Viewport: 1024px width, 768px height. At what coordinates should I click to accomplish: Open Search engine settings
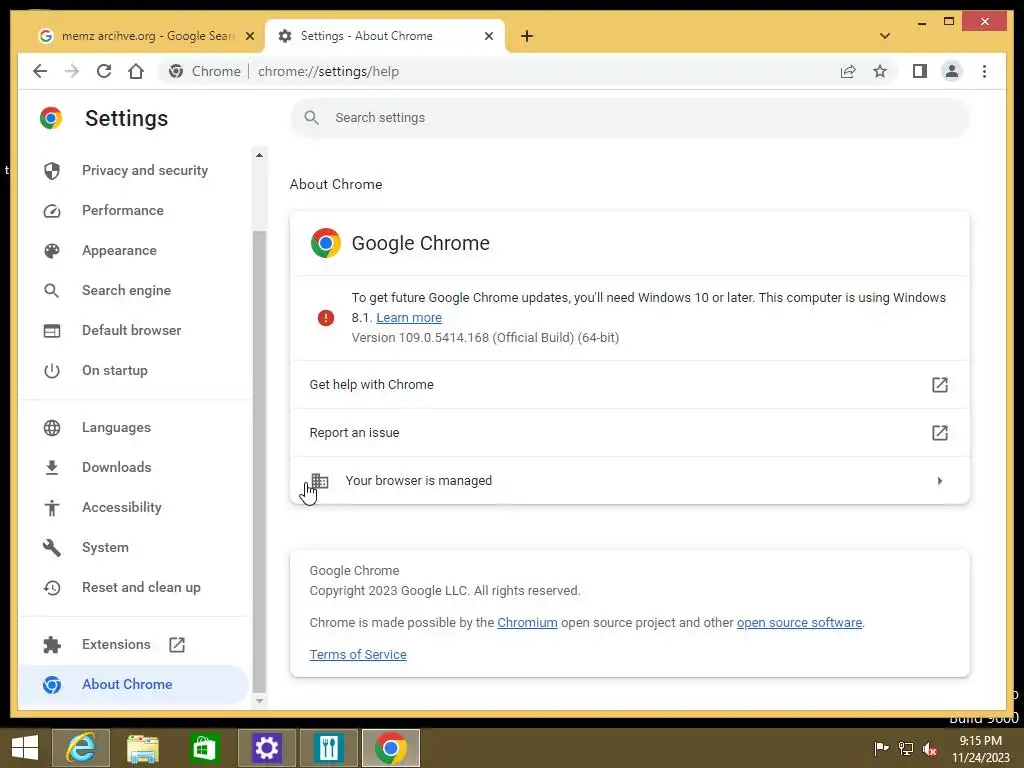coord(135,290)
